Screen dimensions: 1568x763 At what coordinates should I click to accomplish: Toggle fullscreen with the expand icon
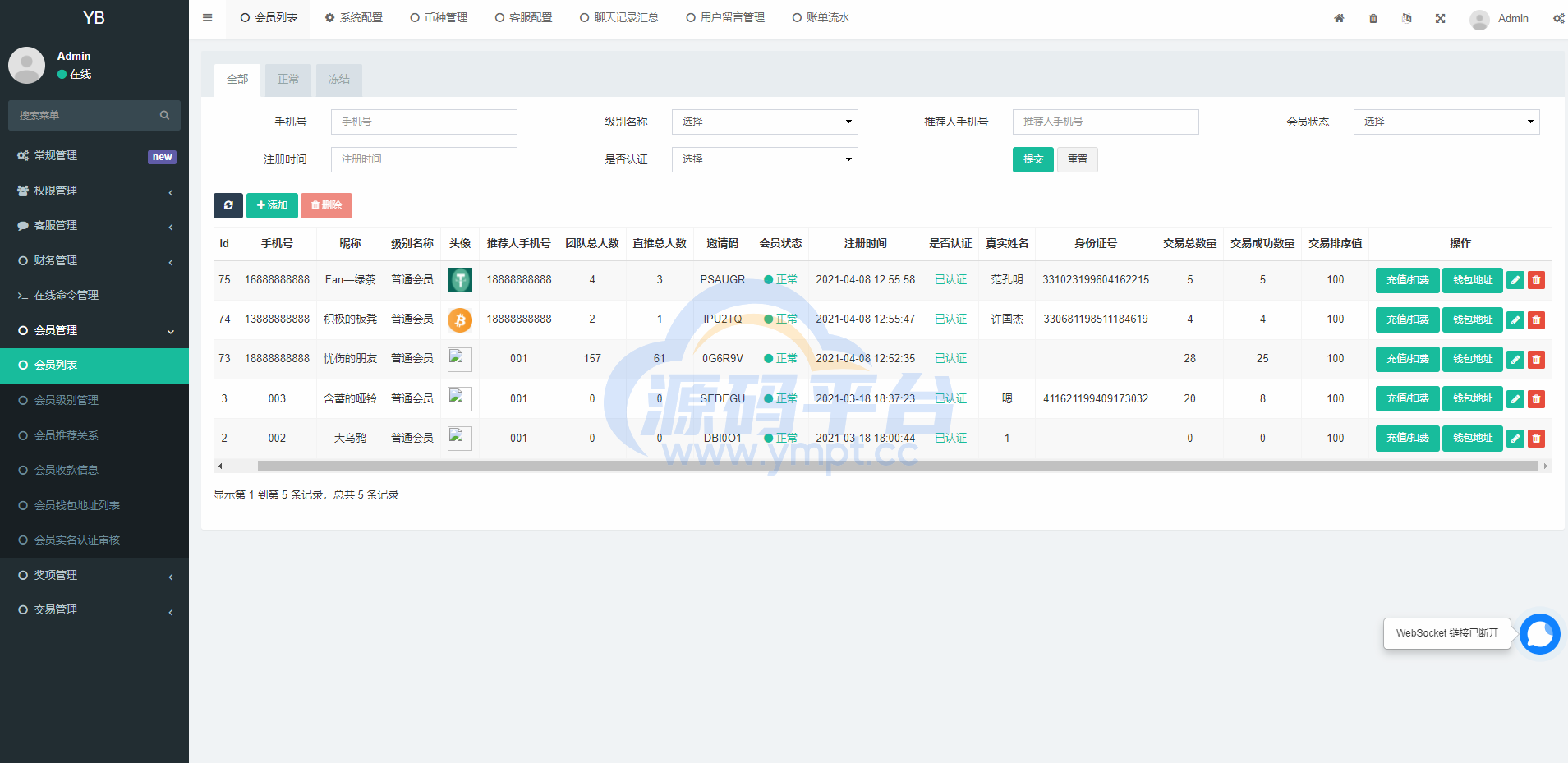click(1440, 18)
